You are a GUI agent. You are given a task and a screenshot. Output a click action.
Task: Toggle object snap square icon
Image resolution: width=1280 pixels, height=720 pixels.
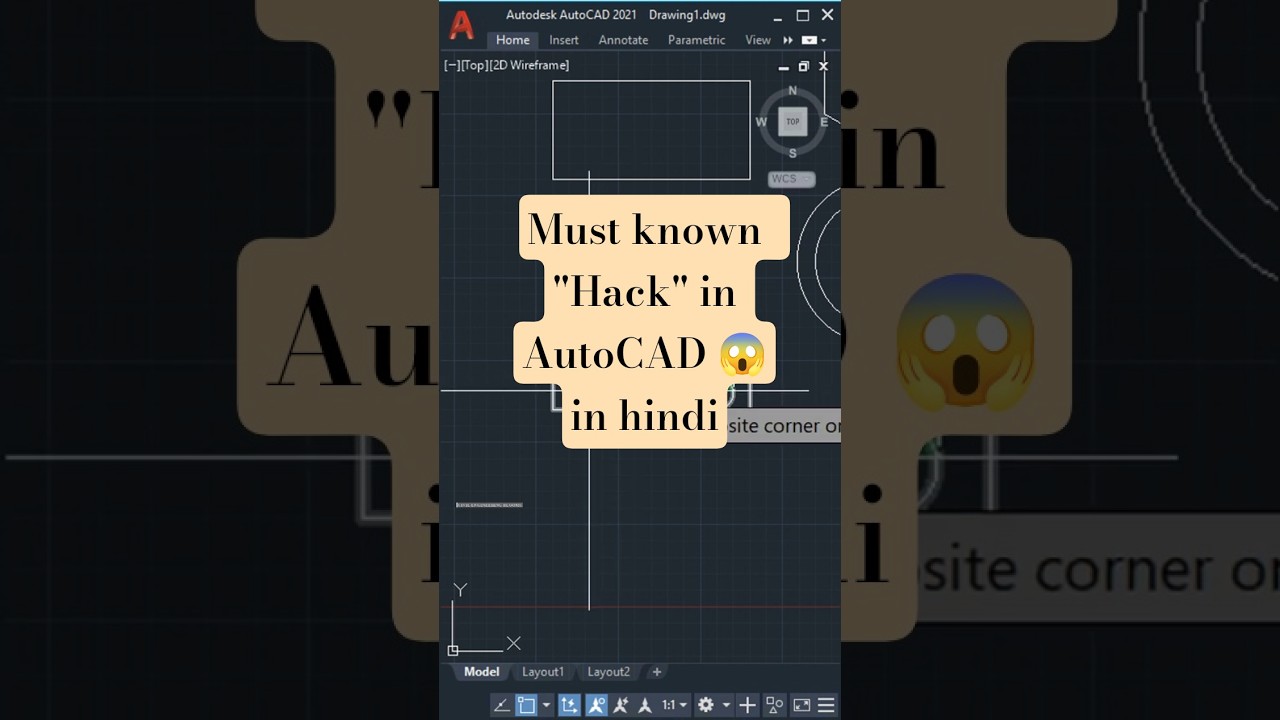tap(527, 705)
